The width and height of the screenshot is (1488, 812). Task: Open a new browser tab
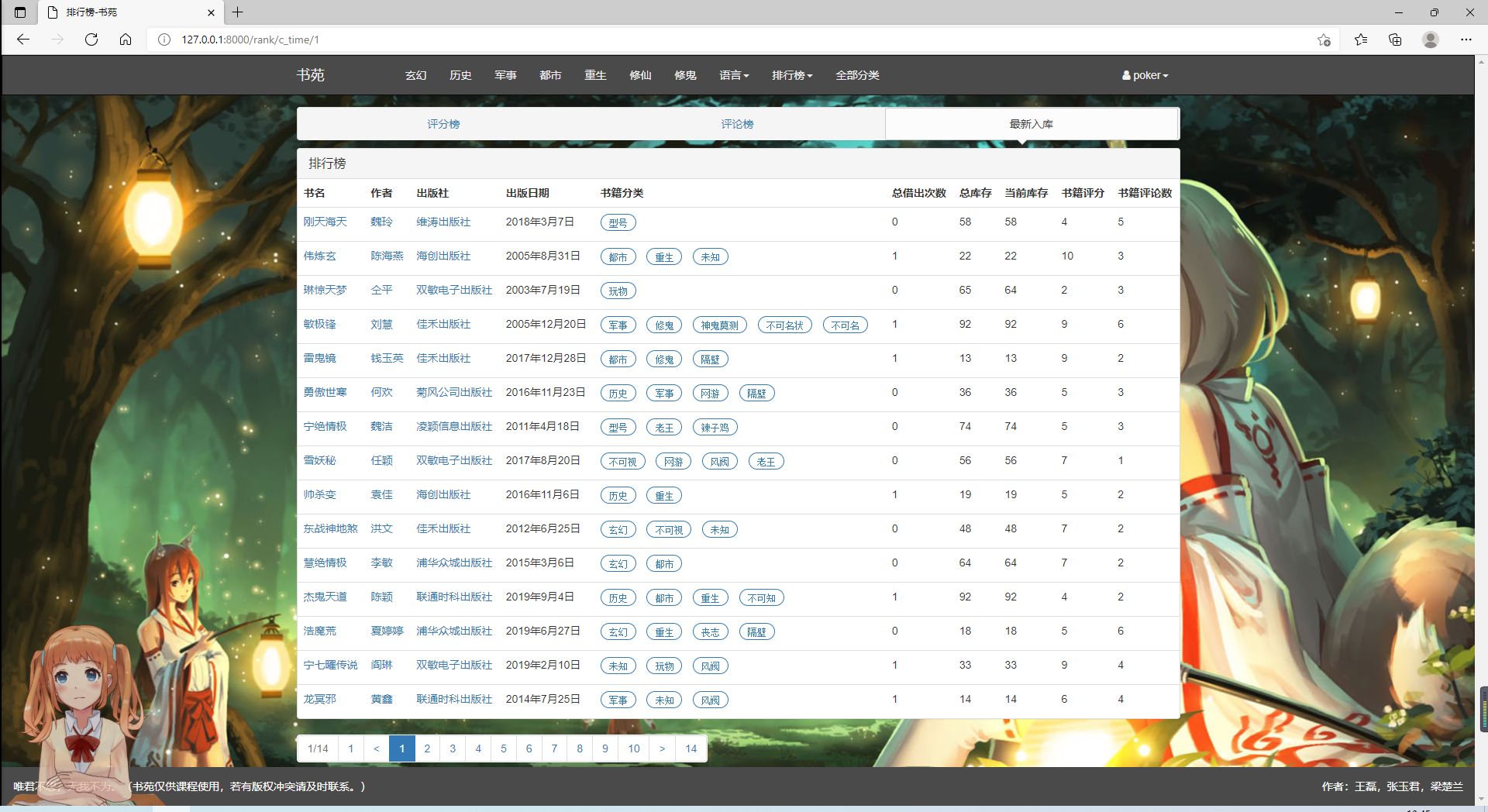(x=238, y=12)
